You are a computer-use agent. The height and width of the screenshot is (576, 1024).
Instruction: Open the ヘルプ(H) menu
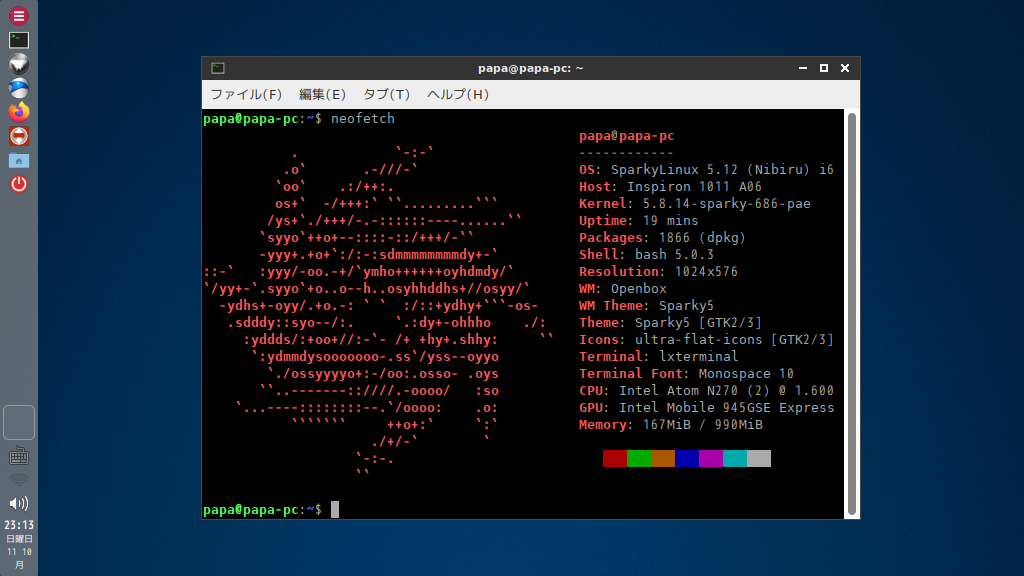click(x=458, y=95)
